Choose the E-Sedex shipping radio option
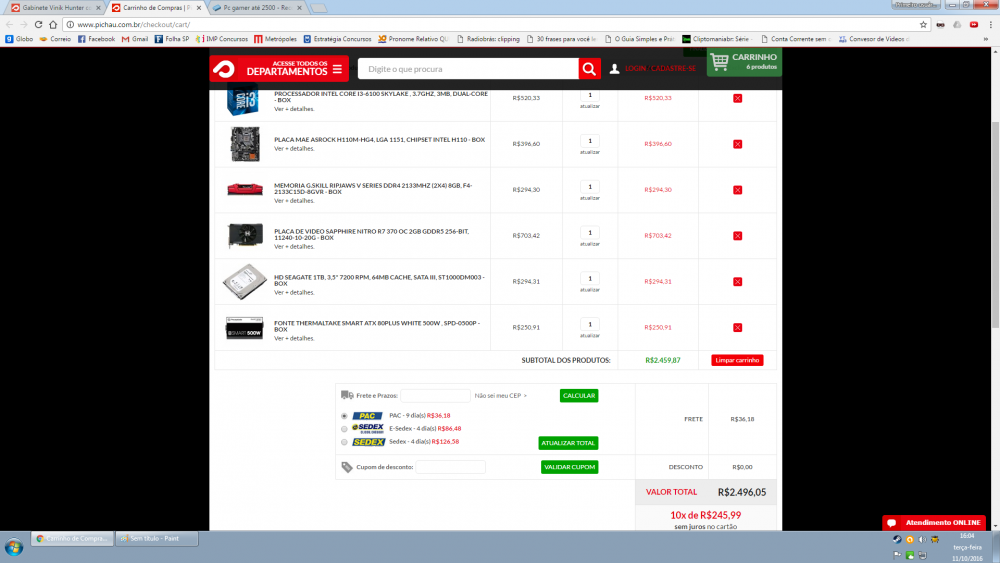Viewport: 1000px width, 563px height. pyautogui.click(x=345, y=429)
